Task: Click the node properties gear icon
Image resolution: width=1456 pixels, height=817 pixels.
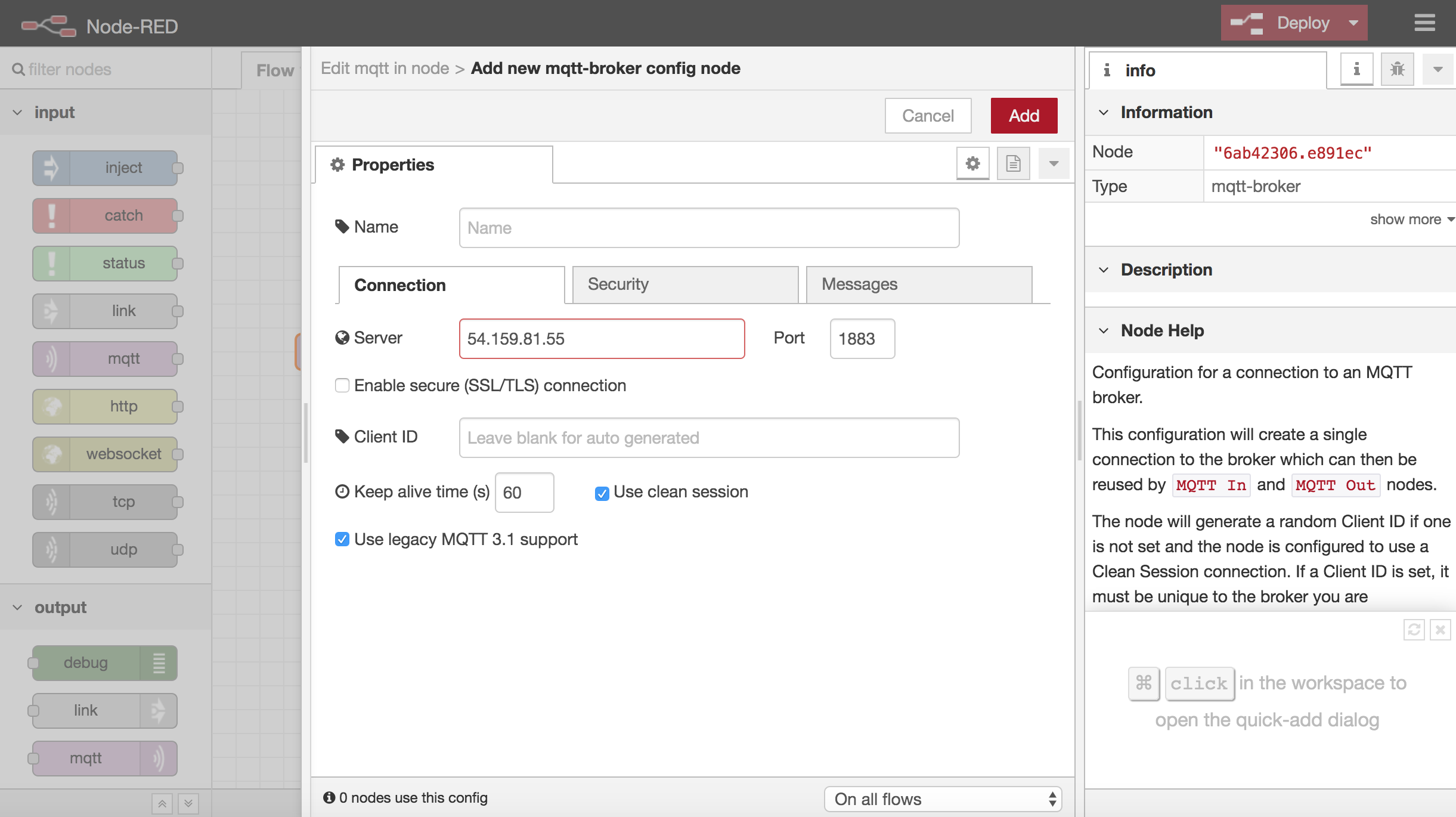Action: coord(973,163)
